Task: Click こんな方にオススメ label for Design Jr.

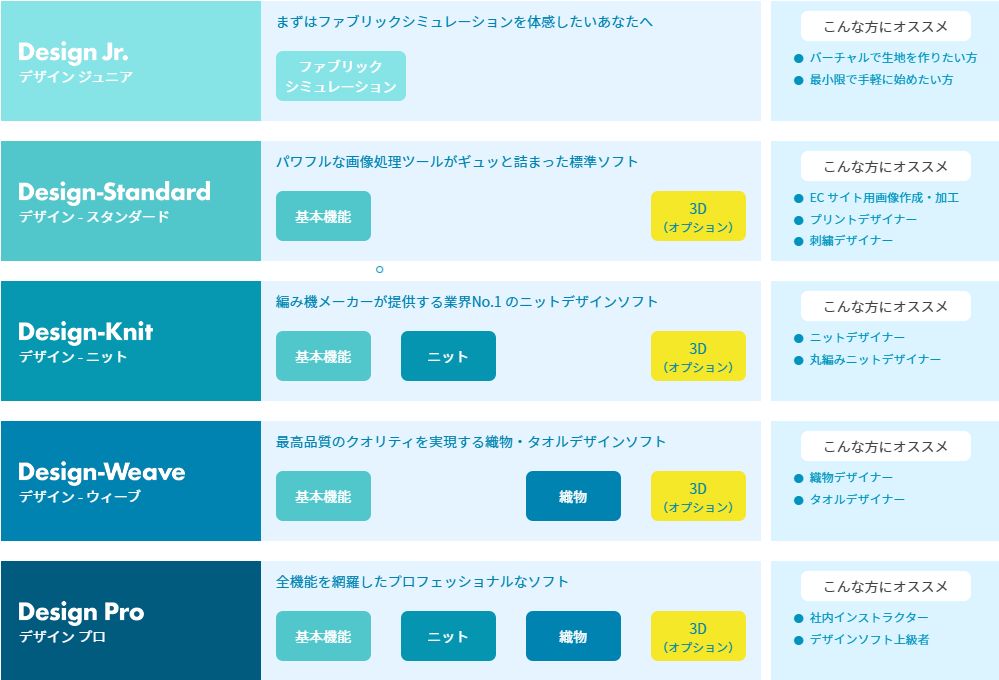Action: click(x=886, y=26)
